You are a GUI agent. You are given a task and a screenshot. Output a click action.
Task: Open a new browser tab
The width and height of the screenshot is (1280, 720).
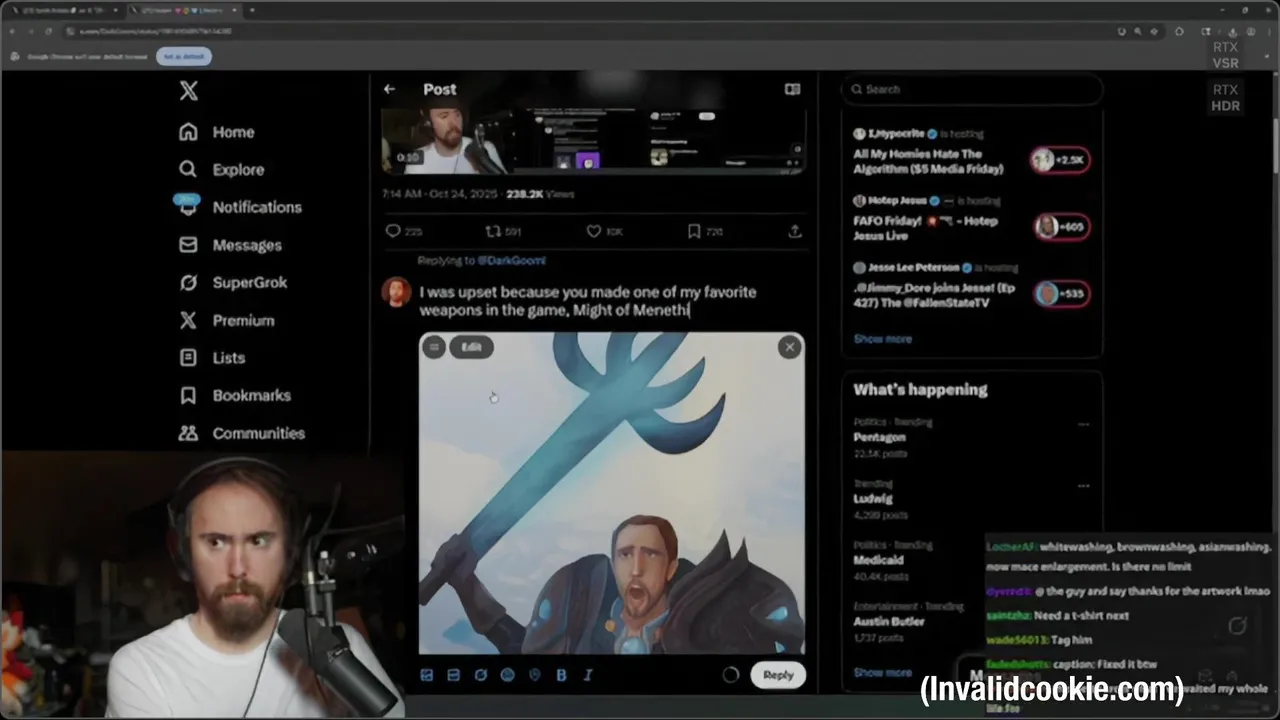coord(252,10)
